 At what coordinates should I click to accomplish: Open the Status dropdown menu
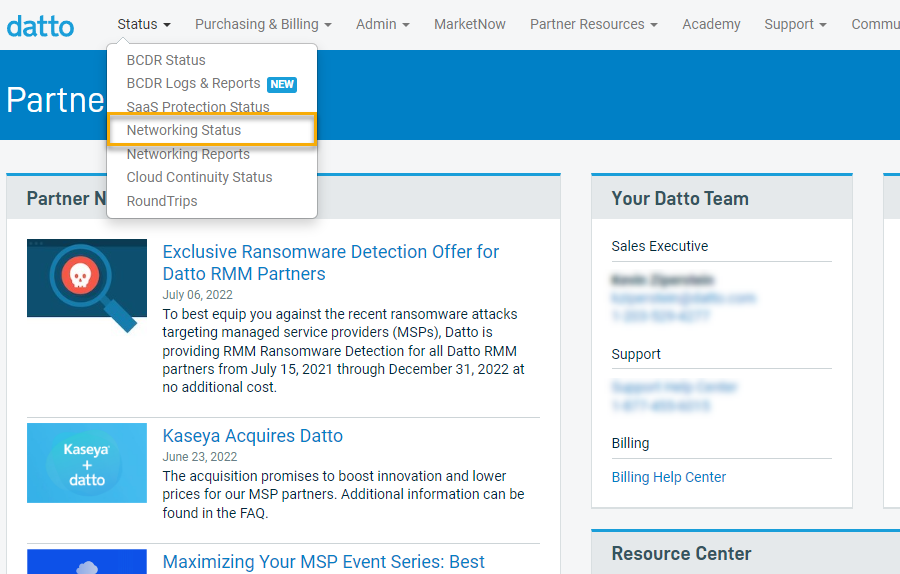point(143,24)
